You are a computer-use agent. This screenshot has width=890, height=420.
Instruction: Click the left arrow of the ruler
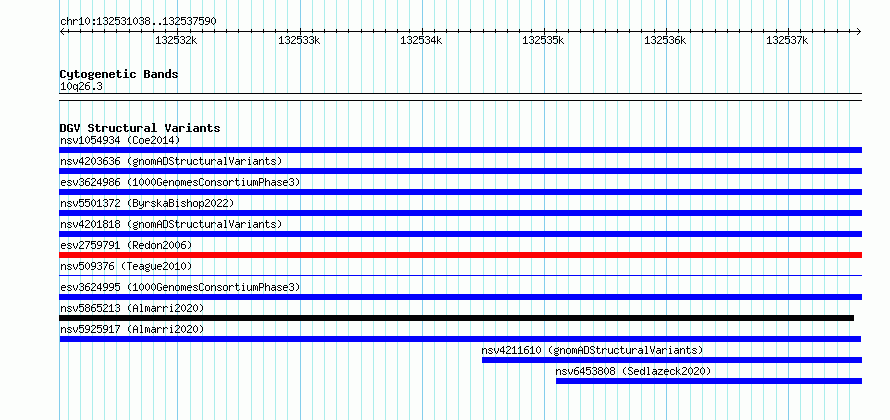(x=62, y=31)
